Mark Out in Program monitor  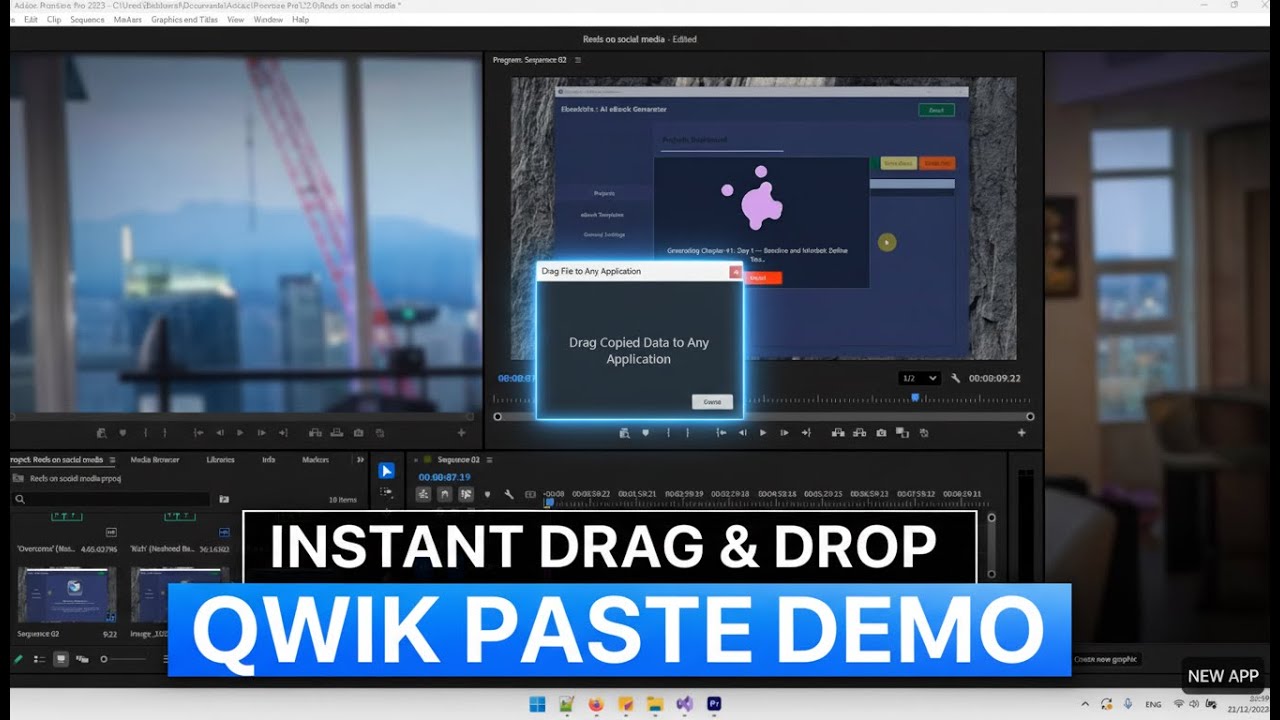point(687,433)
